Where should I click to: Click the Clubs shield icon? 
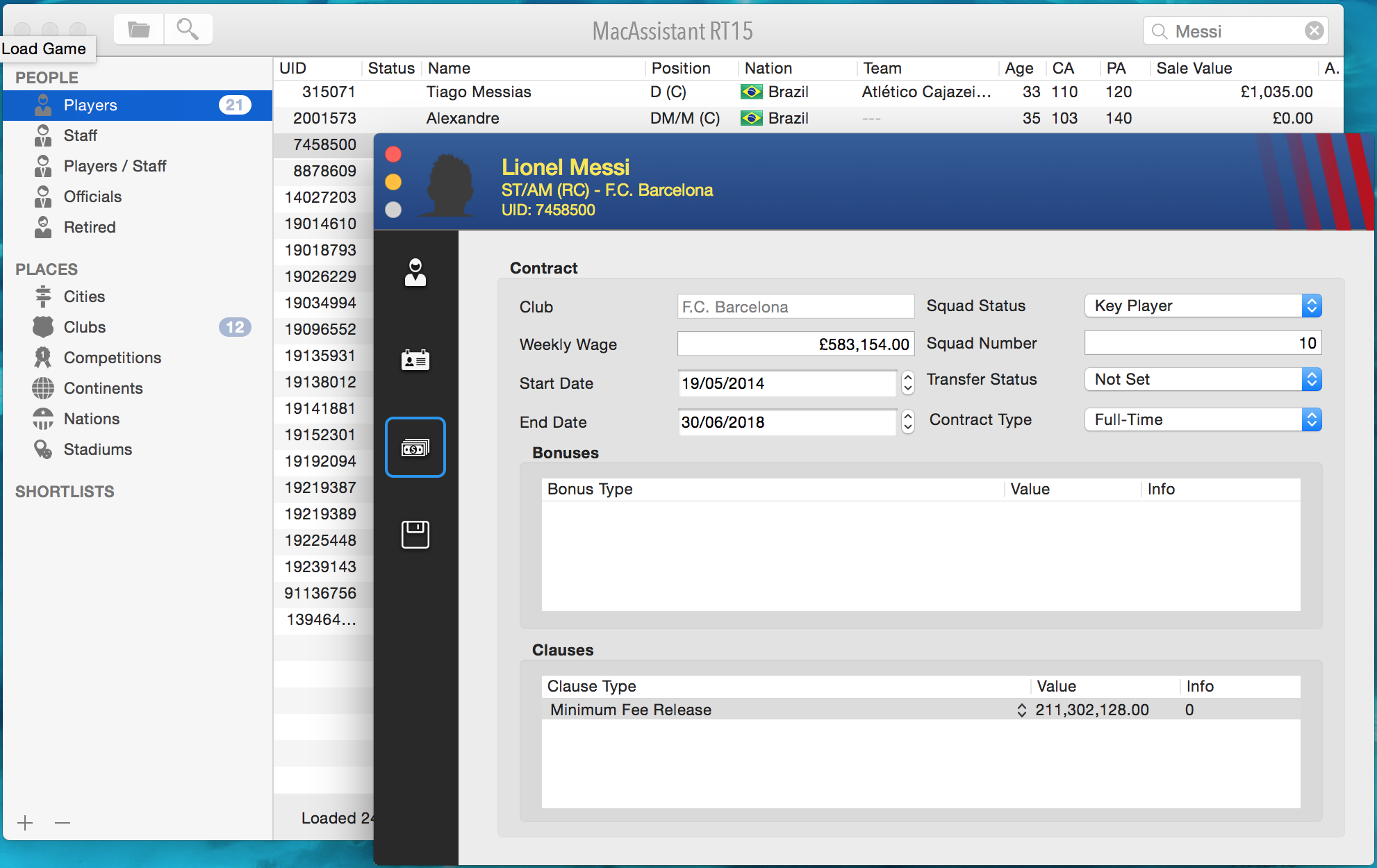pyautogui.click(x=43, y=327)
